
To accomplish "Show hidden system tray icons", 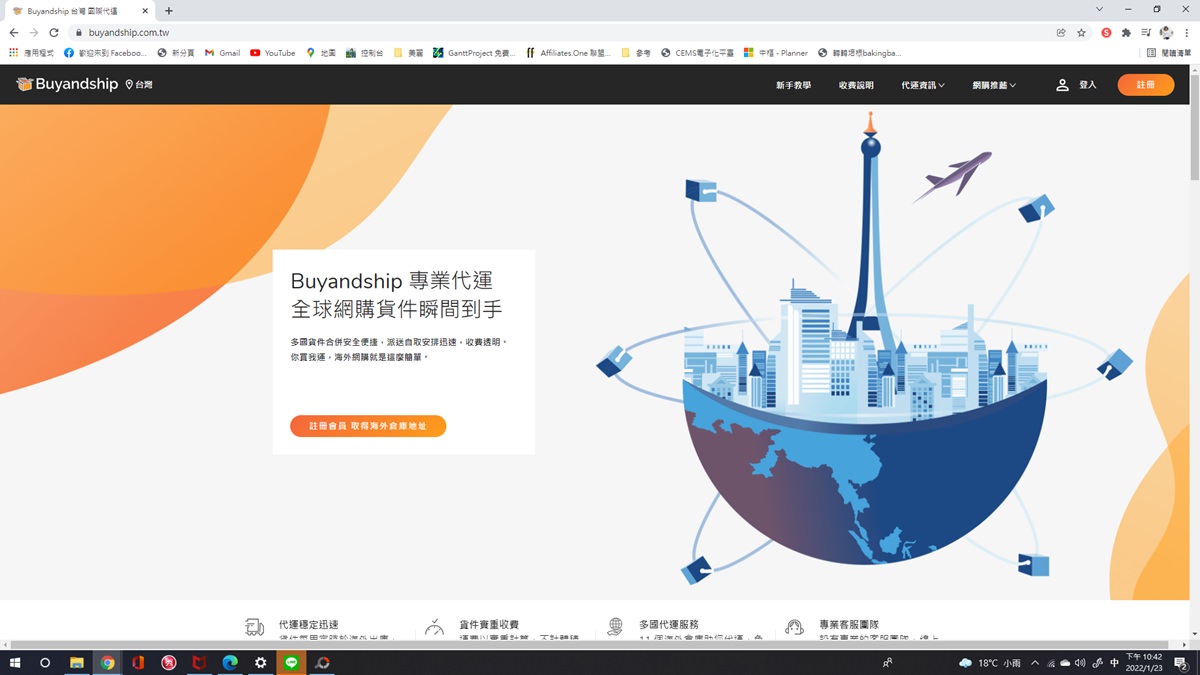I will click(x=1035, y=663).
